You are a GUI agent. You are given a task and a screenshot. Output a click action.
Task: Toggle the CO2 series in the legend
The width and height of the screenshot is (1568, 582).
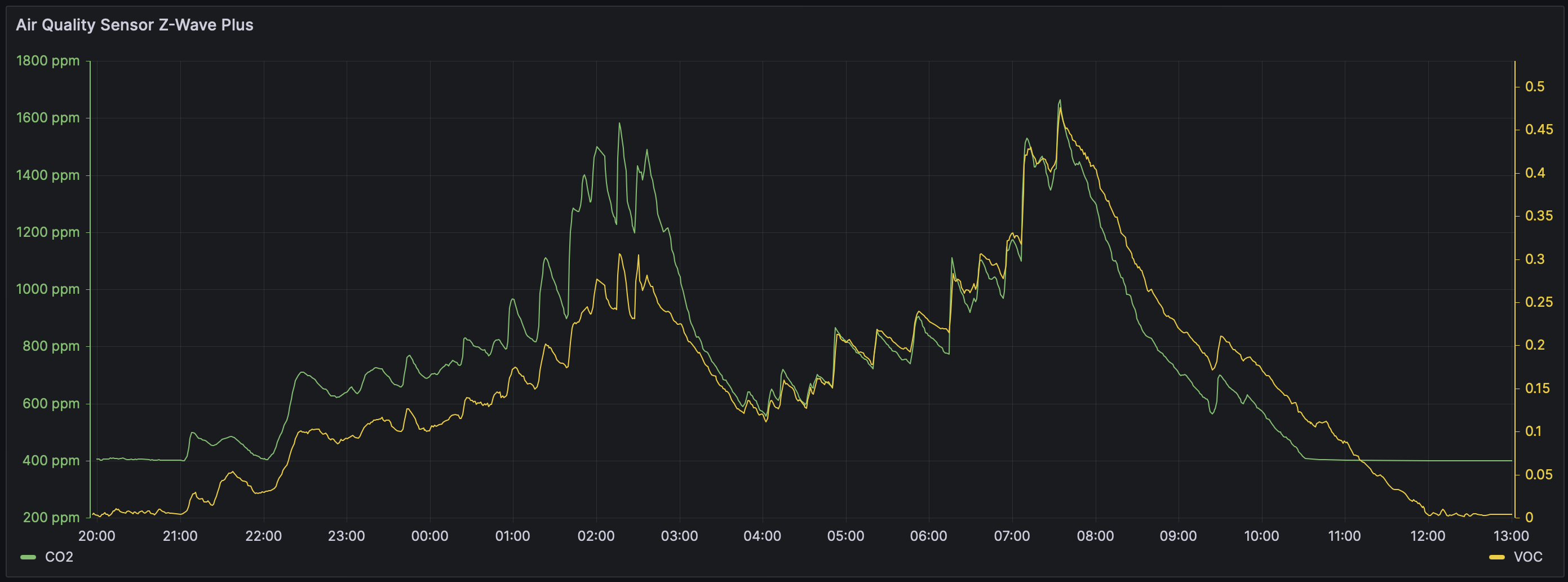click(59, 557)
